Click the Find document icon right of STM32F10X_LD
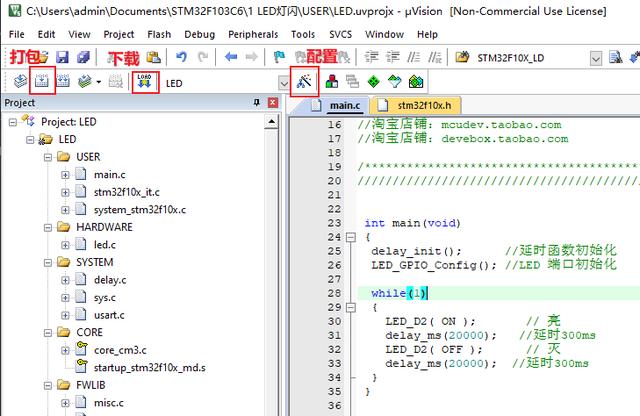Screen dimensions: 640x416 click(616, 57)
